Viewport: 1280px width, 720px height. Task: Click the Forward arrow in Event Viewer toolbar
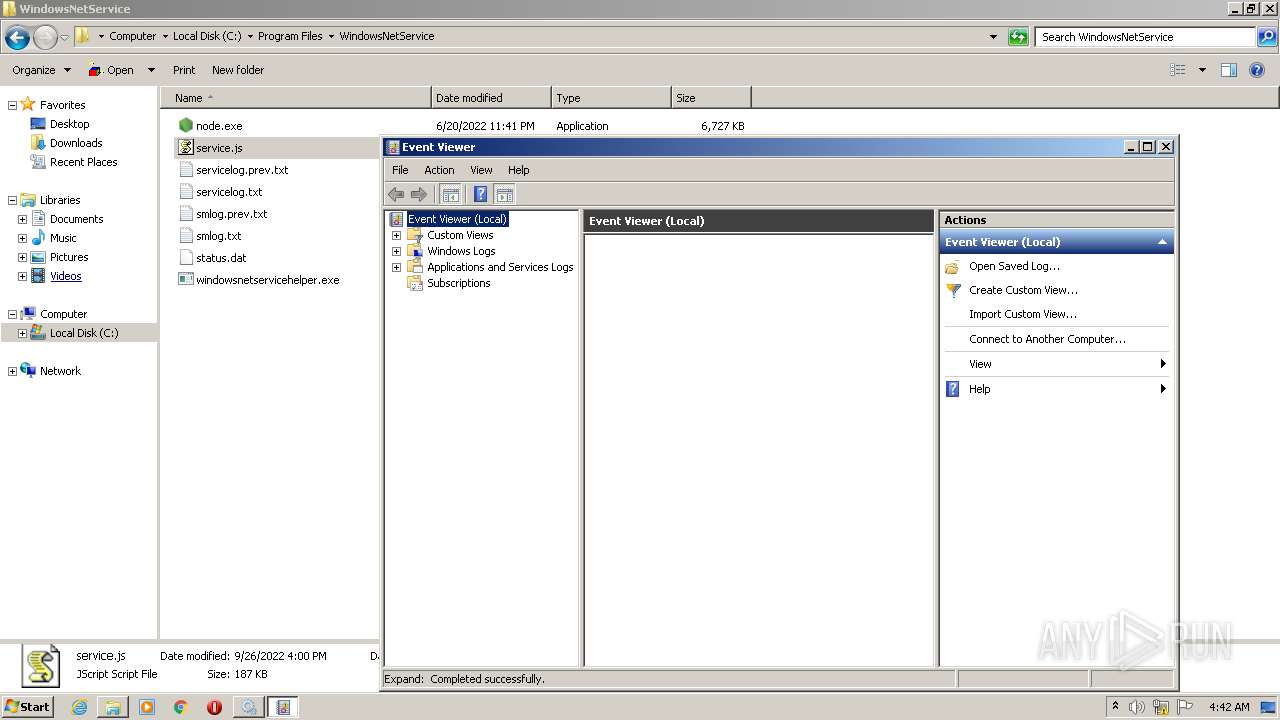[x=419, y=195]
